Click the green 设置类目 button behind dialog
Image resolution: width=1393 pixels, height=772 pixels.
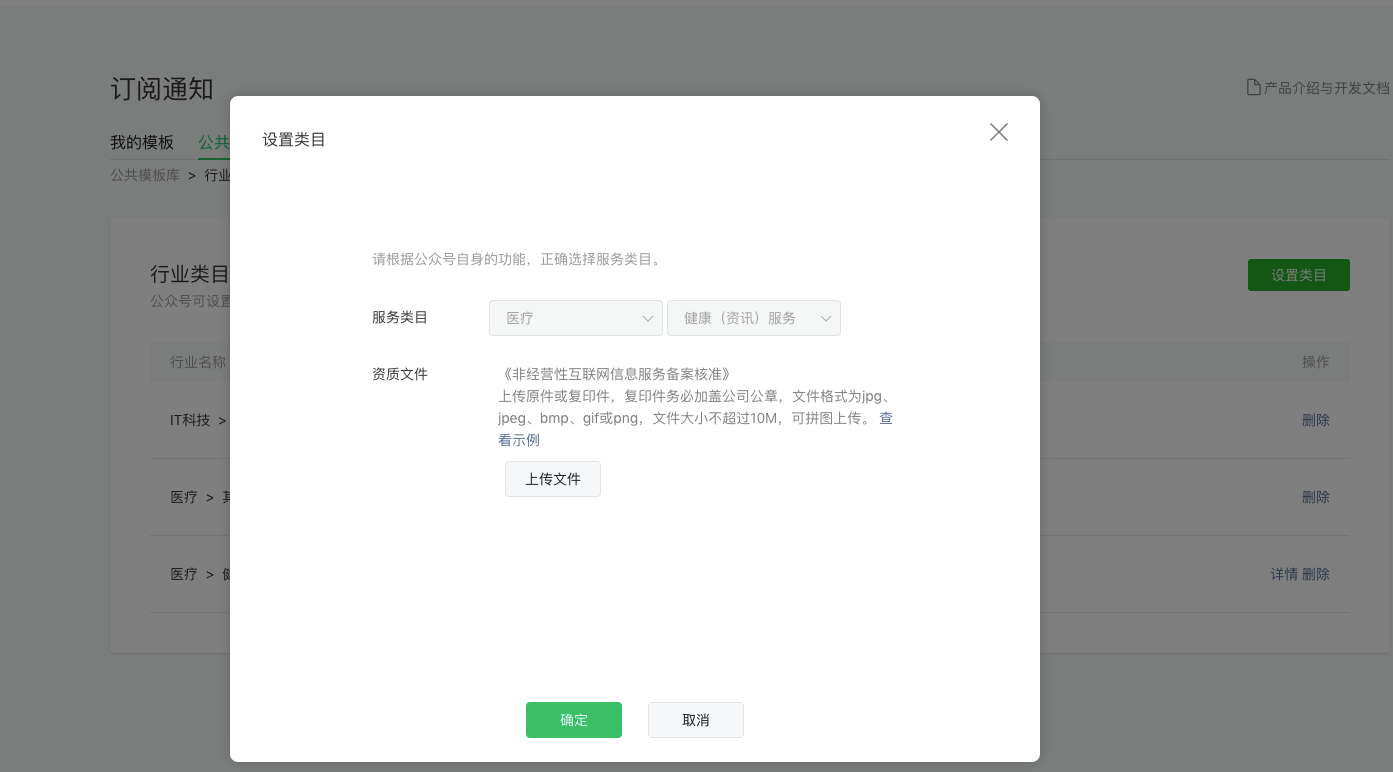tap(1299, 275)
